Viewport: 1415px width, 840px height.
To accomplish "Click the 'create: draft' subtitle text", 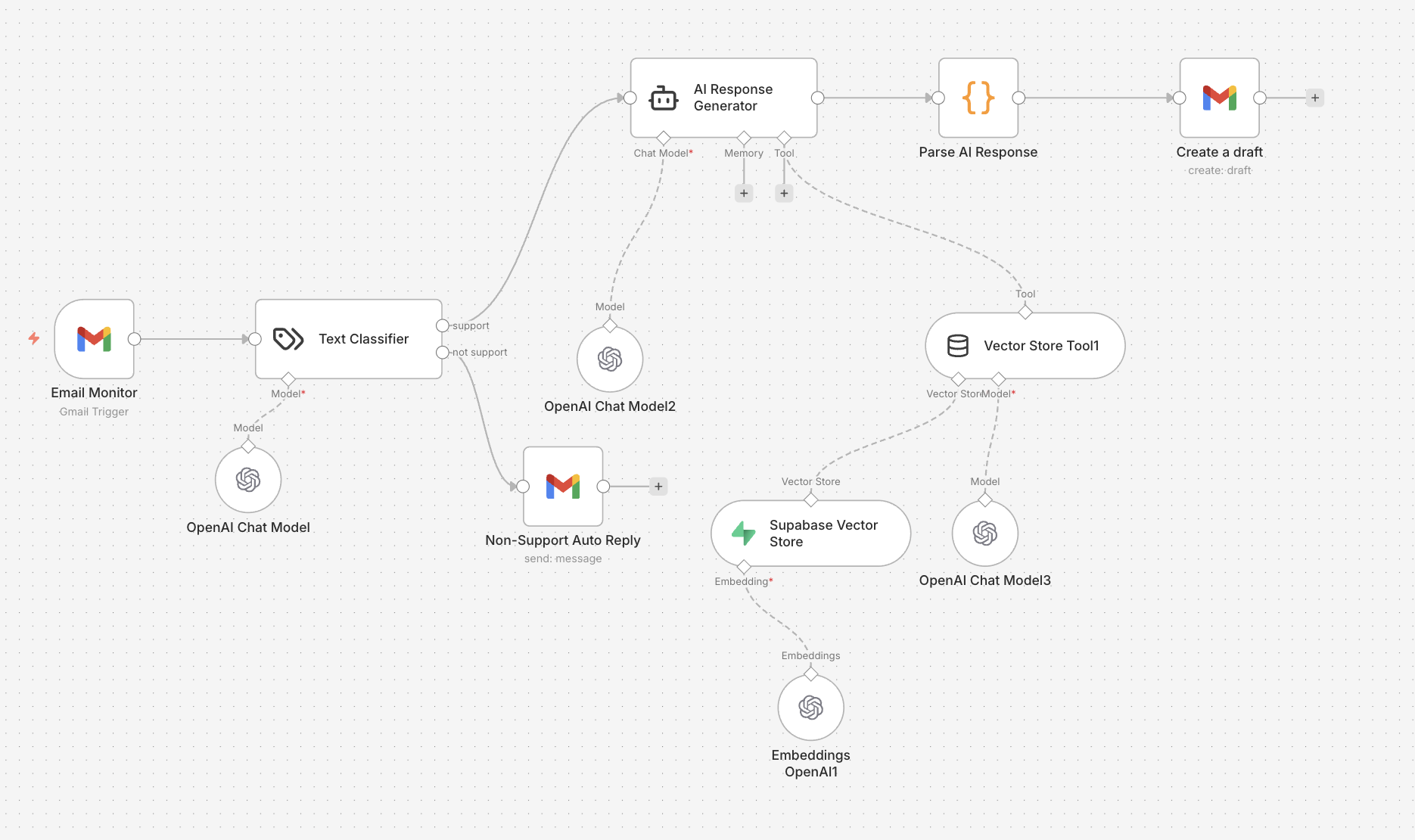I will coord(1220,170).
